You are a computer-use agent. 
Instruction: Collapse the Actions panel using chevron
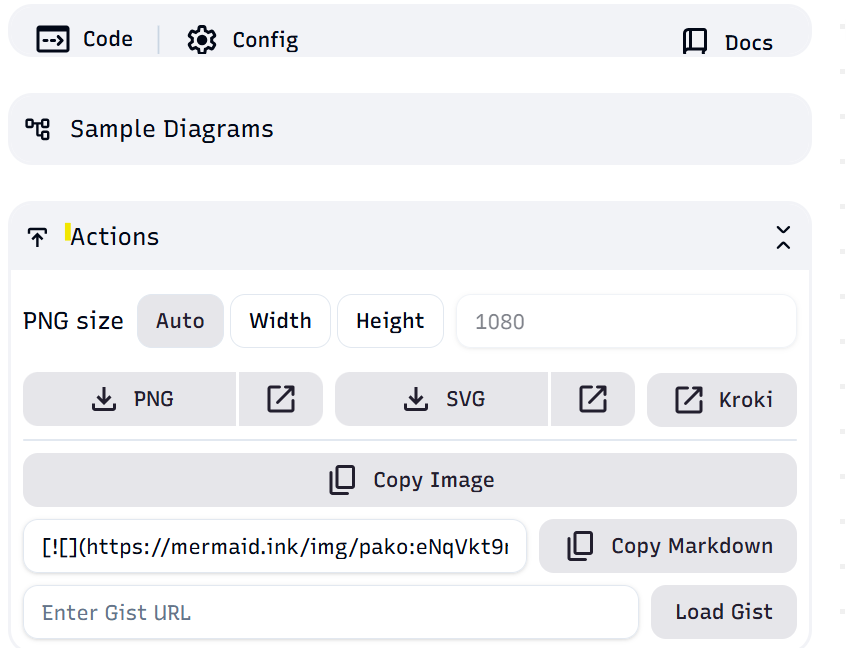(x=783, y=237)
